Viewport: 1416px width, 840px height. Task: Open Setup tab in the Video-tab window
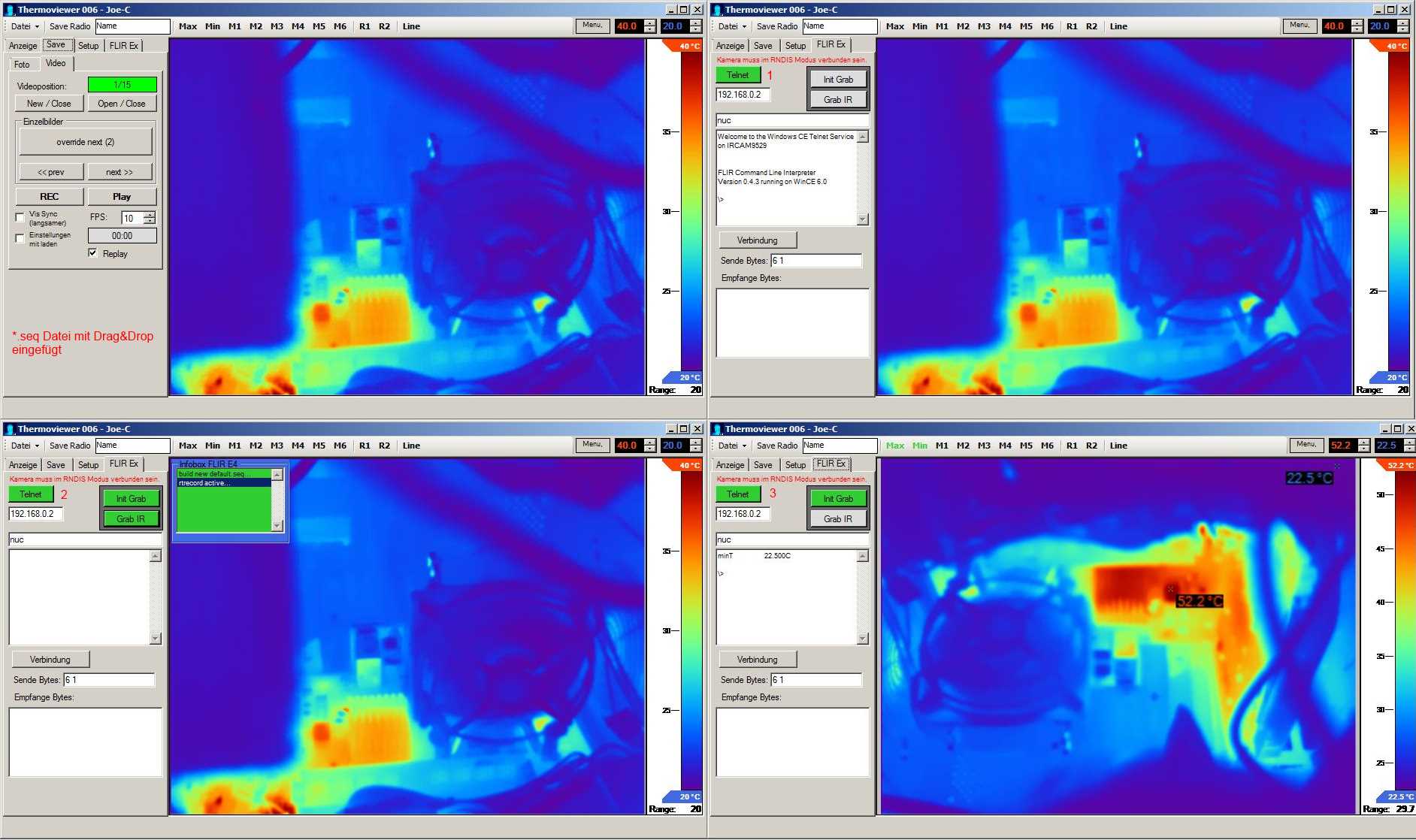tap(88, 46)
